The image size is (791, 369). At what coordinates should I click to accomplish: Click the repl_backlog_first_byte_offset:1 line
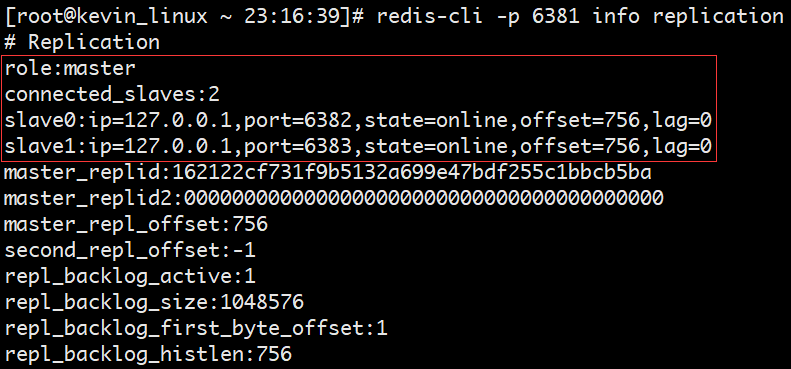196,329
